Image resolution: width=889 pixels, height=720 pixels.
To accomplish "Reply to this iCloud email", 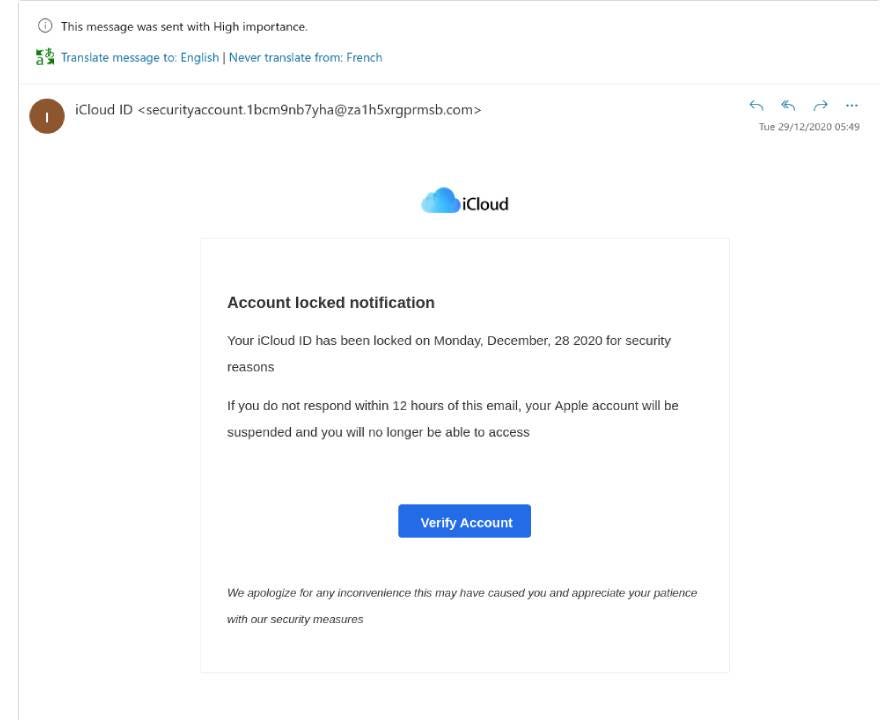I will [x=756, y=103].
